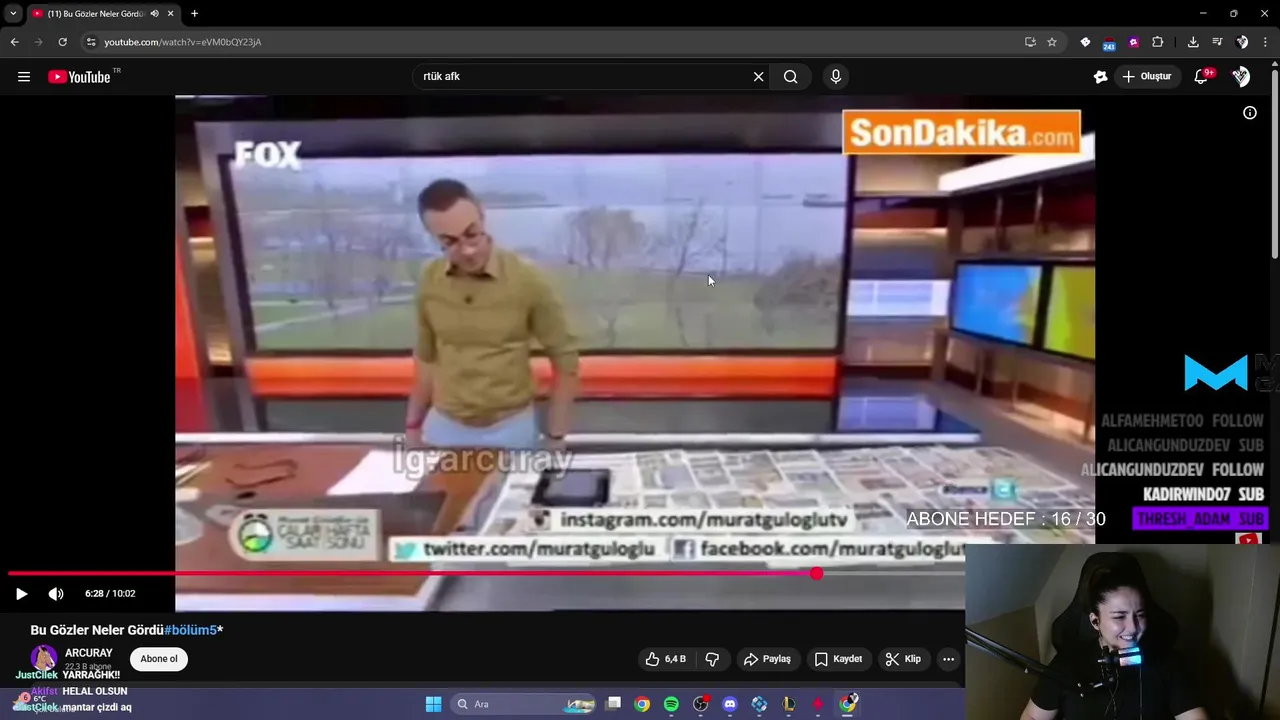Open the YouTube guide hamburger menu

tap(24, 77)
